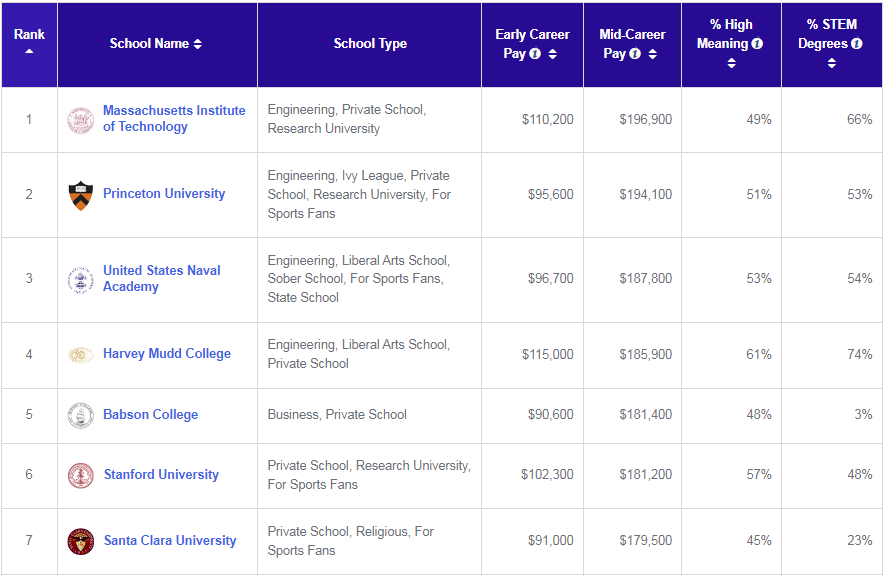885x576 pixels.
Task: Click the Santa Clara University logo
Action: coord(81,542)
